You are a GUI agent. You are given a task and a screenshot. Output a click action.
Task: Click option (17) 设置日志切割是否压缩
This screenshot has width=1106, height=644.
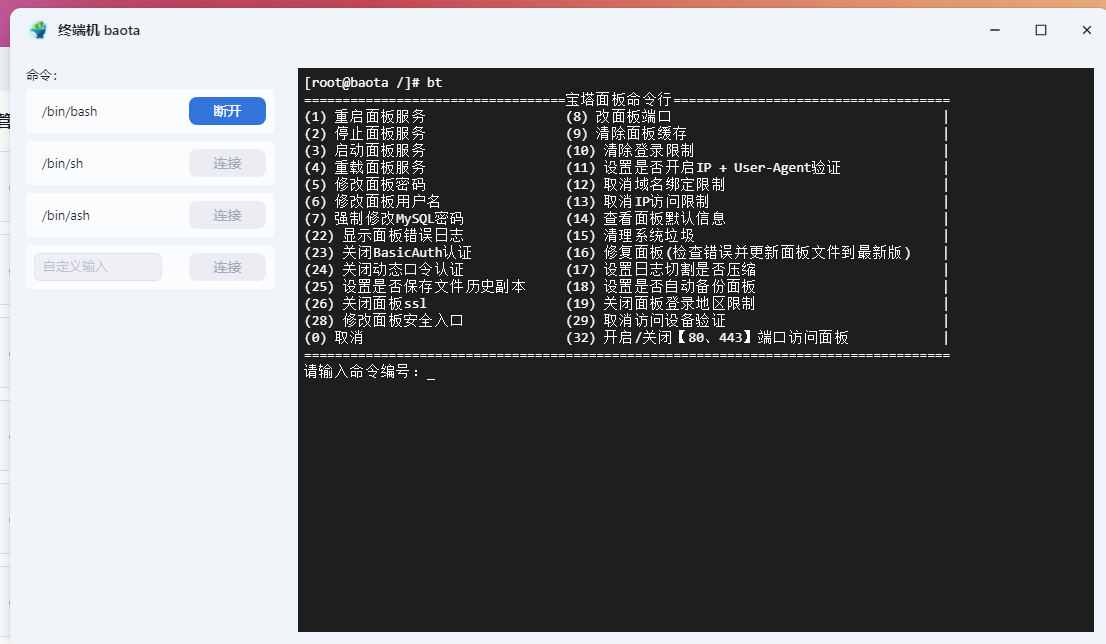661,269
